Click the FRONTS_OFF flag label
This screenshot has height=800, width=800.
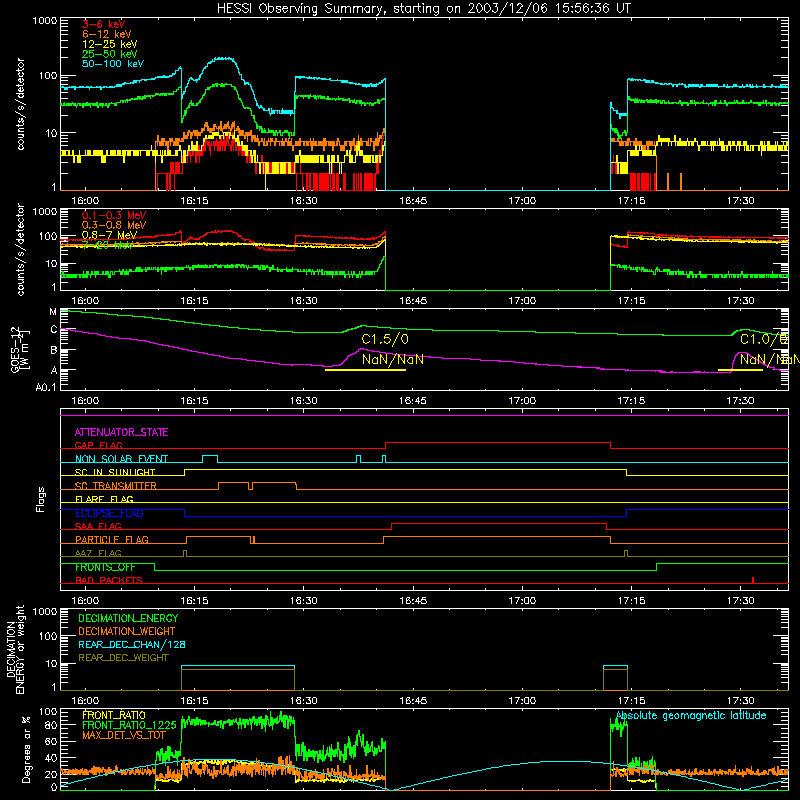(105, 567)
